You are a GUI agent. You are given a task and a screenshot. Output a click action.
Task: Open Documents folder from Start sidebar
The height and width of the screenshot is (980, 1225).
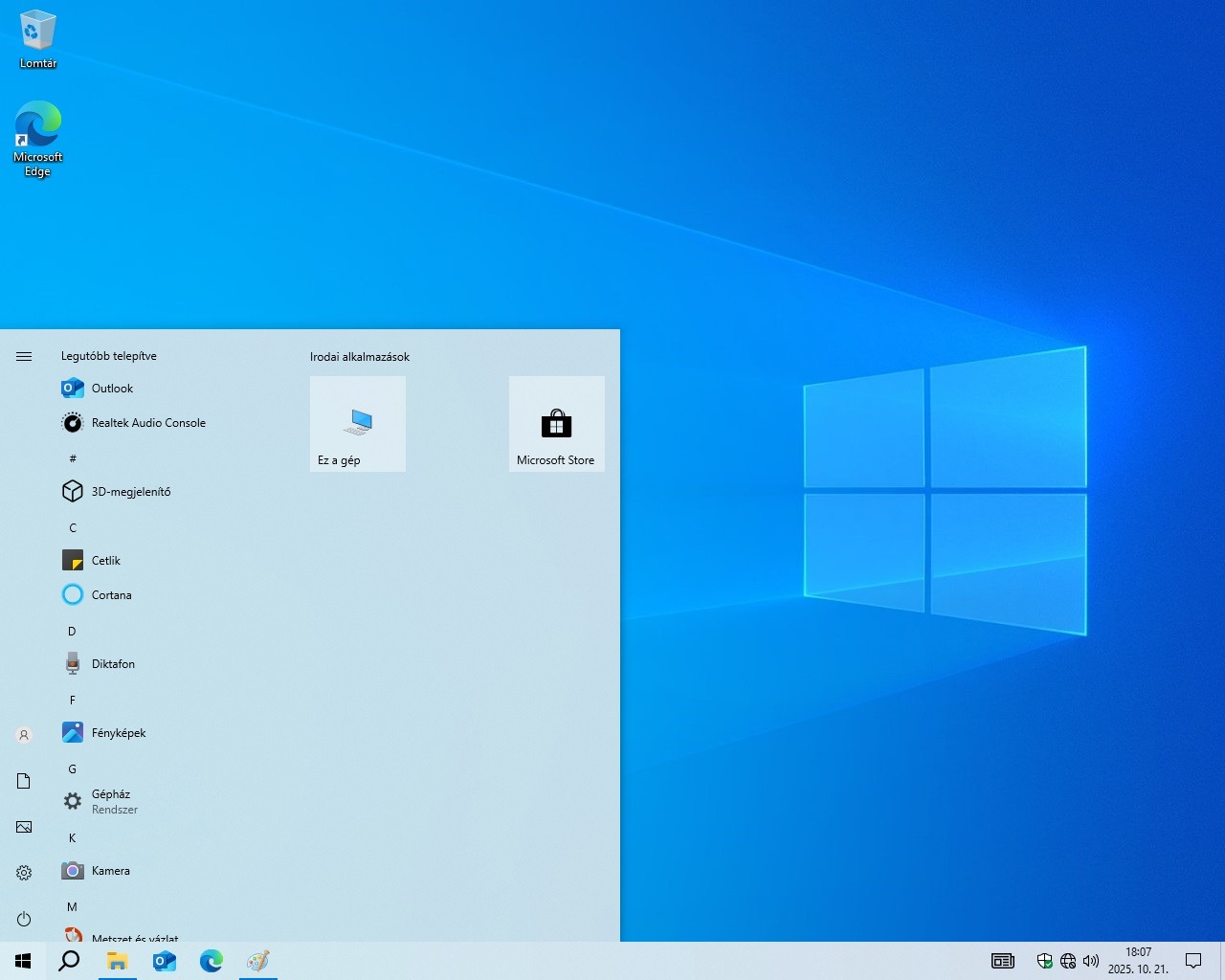(24, 781)
